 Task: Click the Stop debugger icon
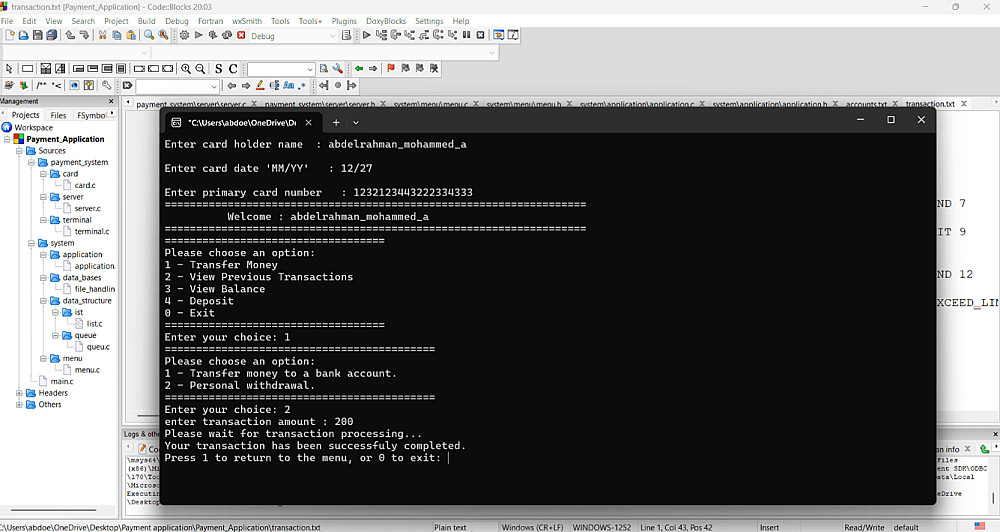point(480,35)
